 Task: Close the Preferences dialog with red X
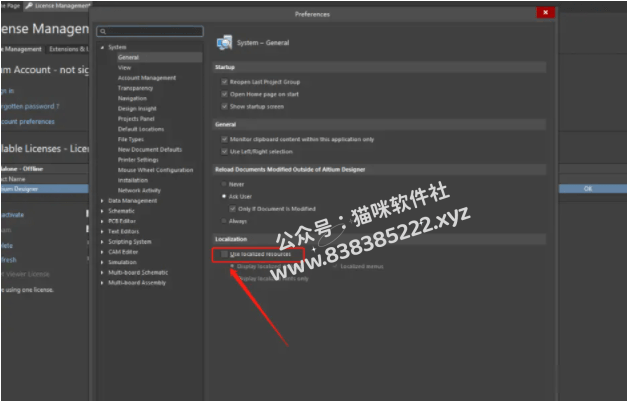click(x=545, y=12)
